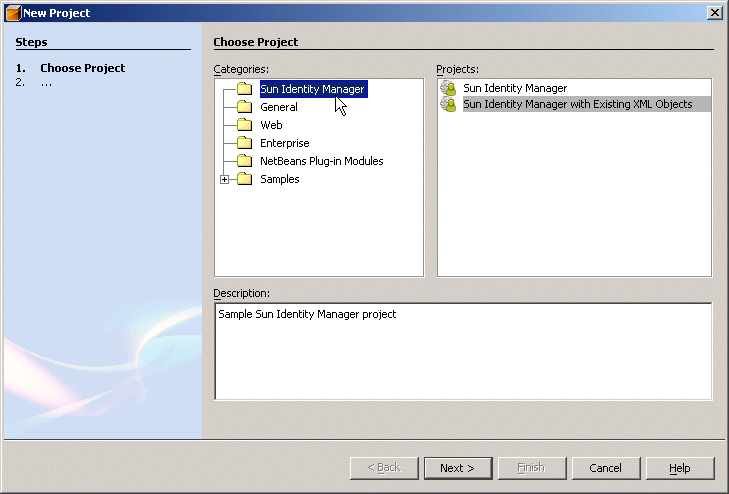The height and width of the screenshot is (494, 729).
Task: Click the Next > button
Action: coord(458,468)
